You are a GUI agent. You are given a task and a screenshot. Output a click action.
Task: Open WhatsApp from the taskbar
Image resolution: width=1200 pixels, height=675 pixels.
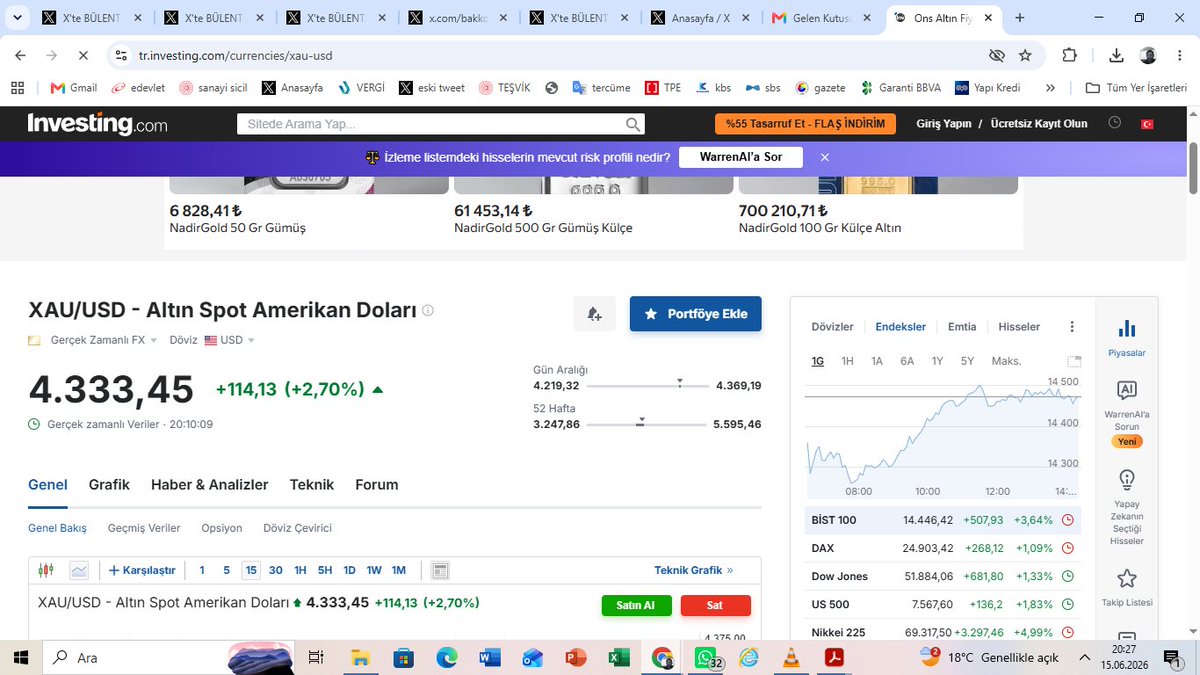pos(706,658)
